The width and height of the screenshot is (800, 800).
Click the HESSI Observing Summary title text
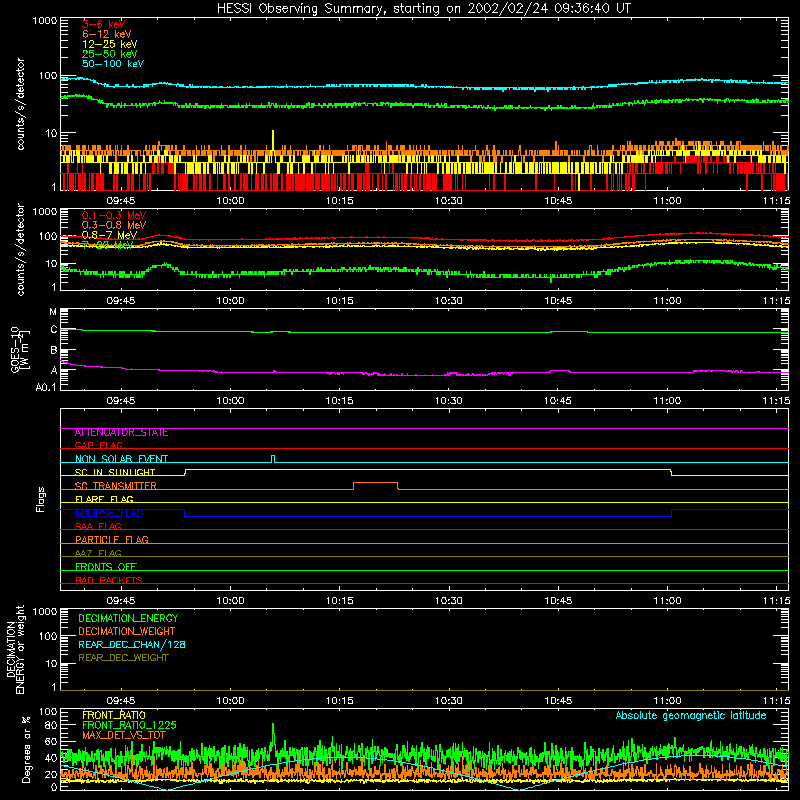point(423,8)
